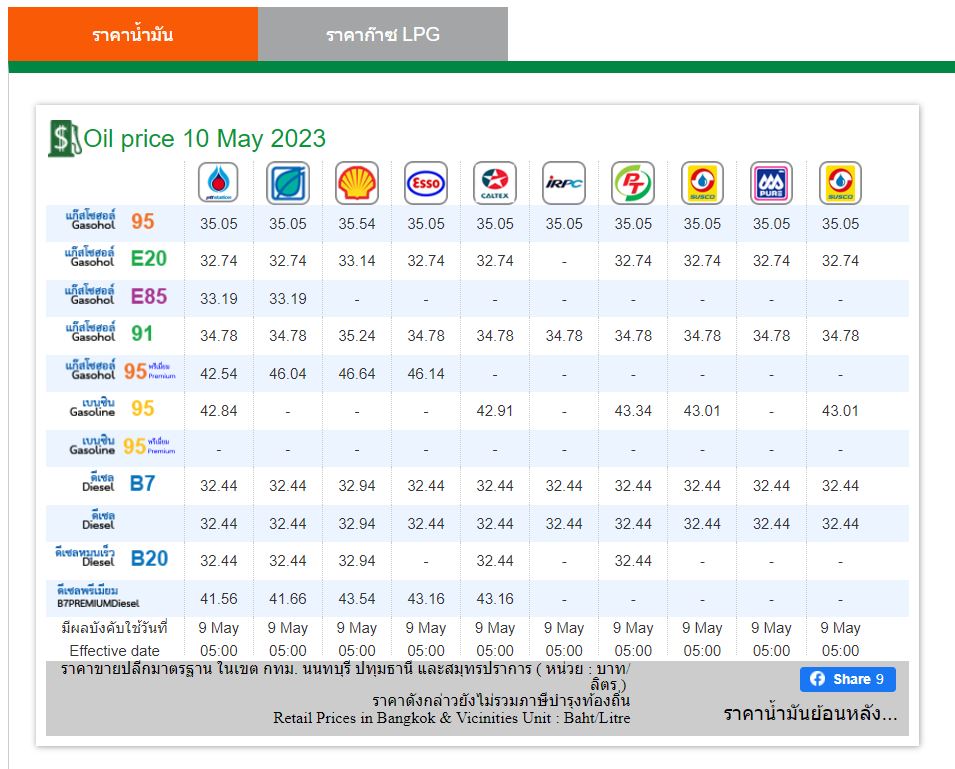Viewport: 955px width, 769px height.
Task: Click the B7 Premium Diesel row label
Action: pyautogui.click(x=97, y=597)
